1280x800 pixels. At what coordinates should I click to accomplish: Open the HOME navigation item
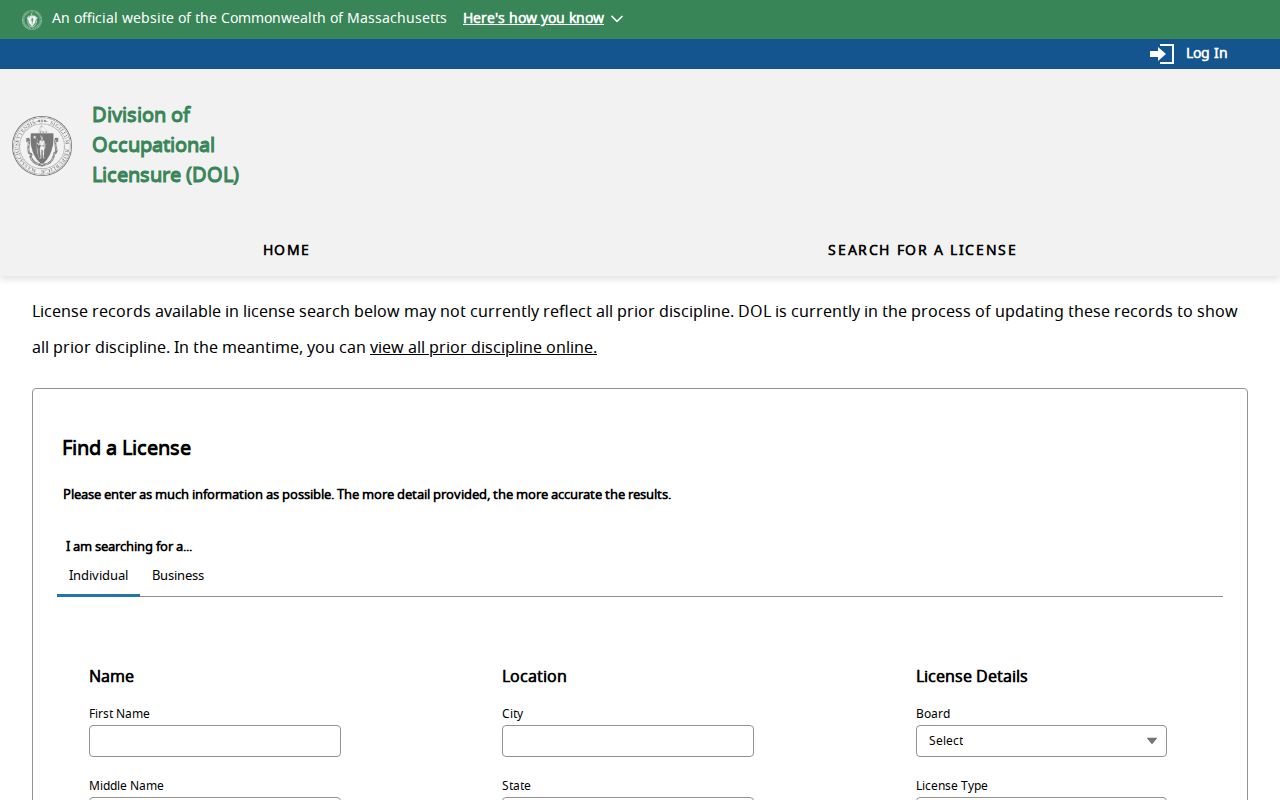pos(286,250)
